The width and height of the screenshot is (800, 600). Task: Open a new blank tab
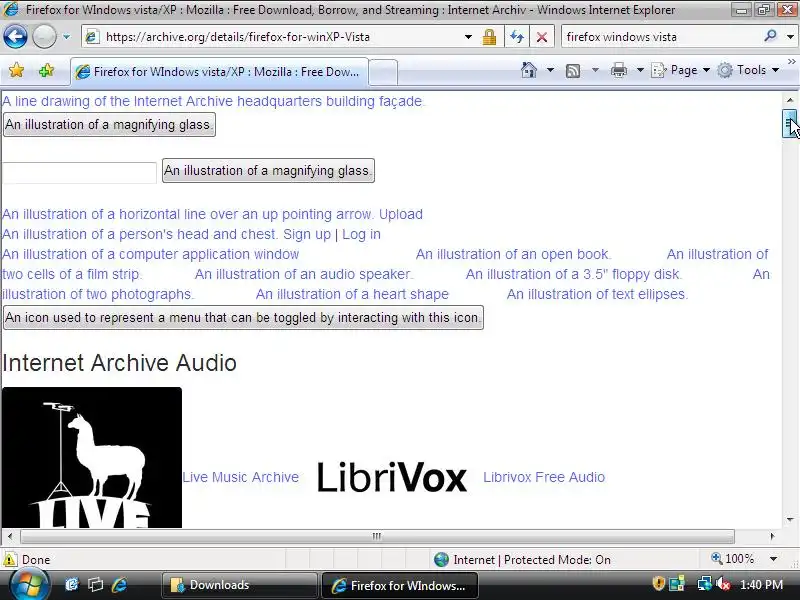point(383,72)
